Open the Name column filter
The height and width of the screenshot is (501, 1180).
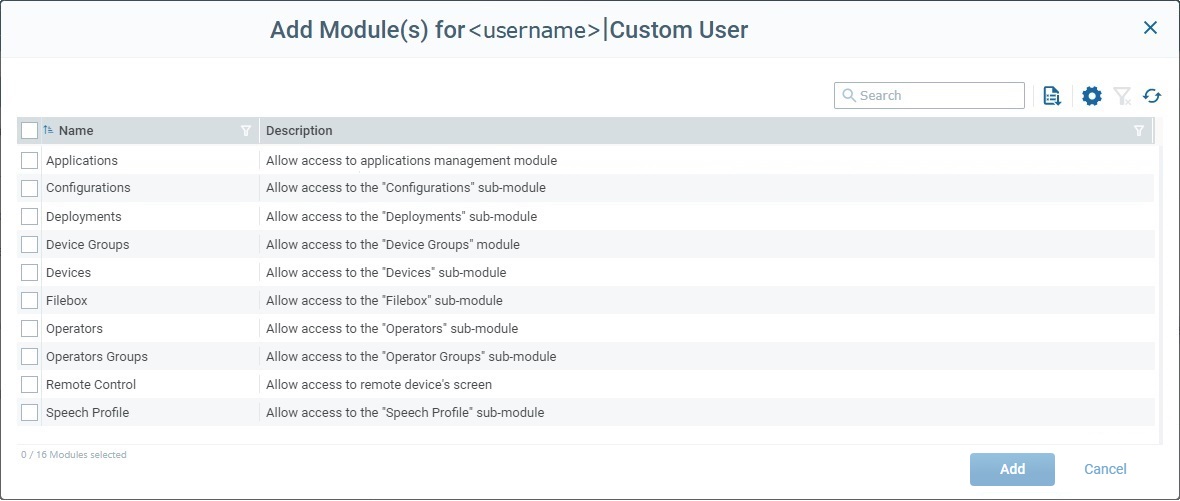[246, 131]
